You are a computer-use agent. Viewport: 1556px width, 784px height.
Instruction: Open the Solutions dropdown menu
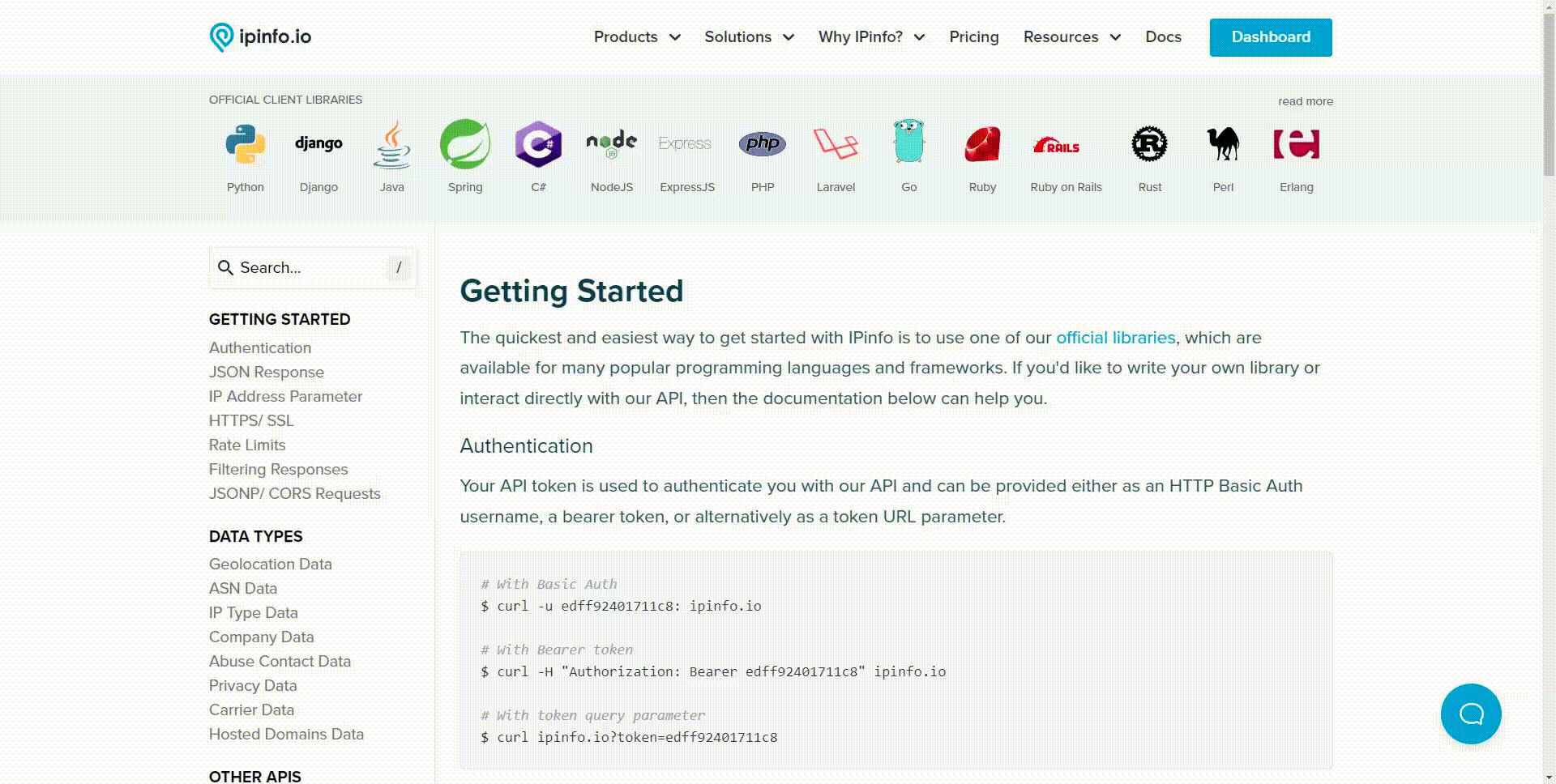click(x=748, y=36)
